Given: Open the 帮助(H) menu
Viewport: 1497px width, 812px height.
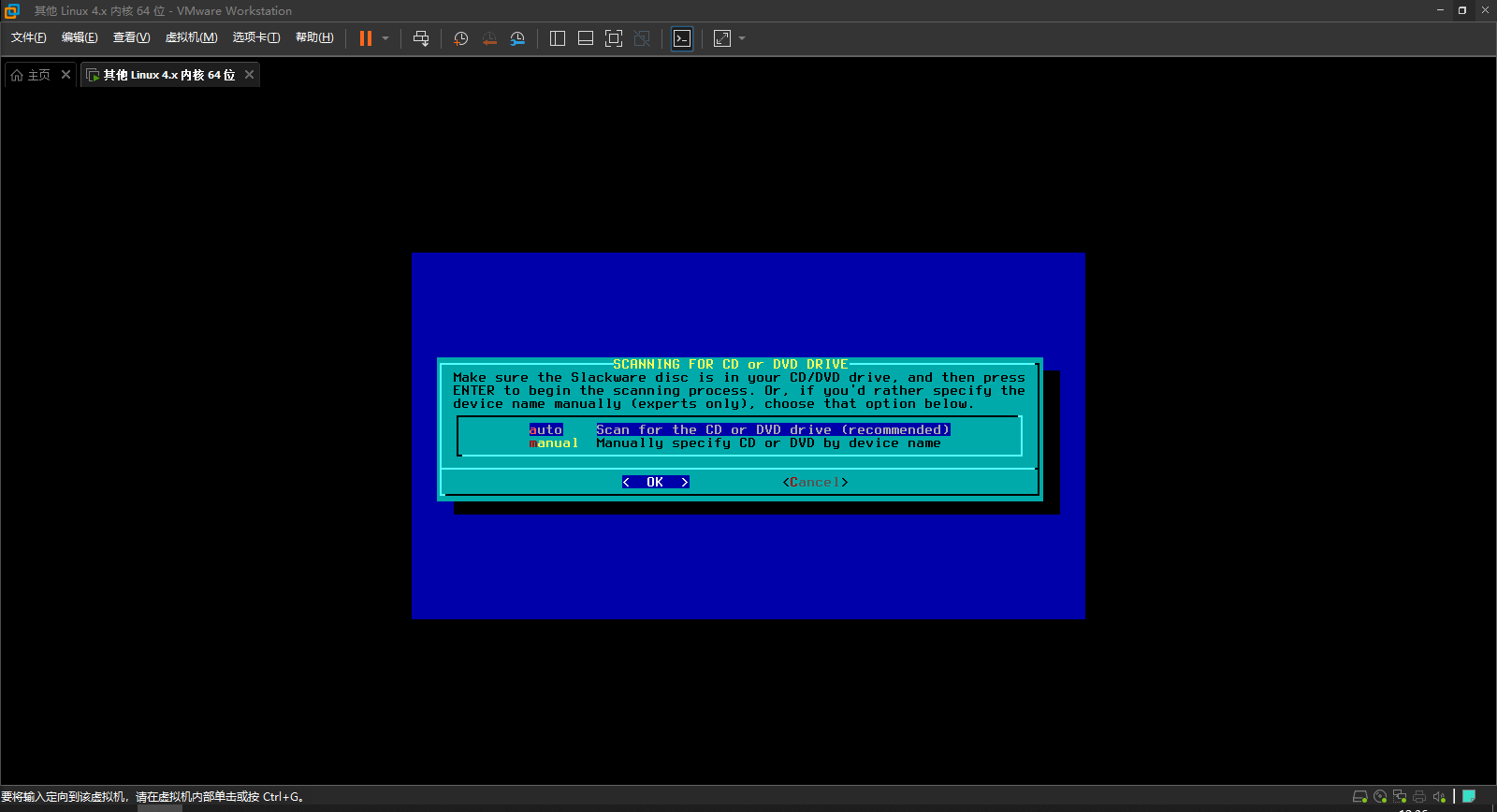Looking at the screenshot, I should 314,37.
